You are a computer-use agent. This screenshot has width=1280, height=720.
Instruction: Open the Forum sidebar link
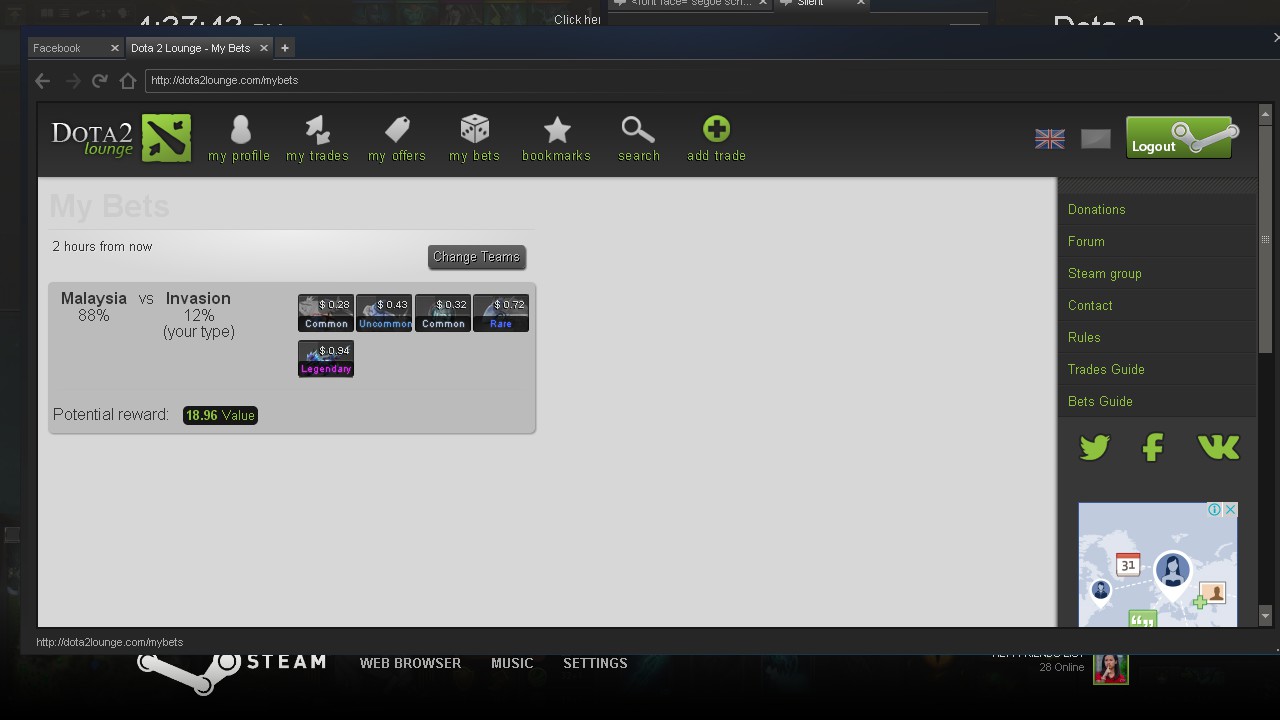[1086, 241]
